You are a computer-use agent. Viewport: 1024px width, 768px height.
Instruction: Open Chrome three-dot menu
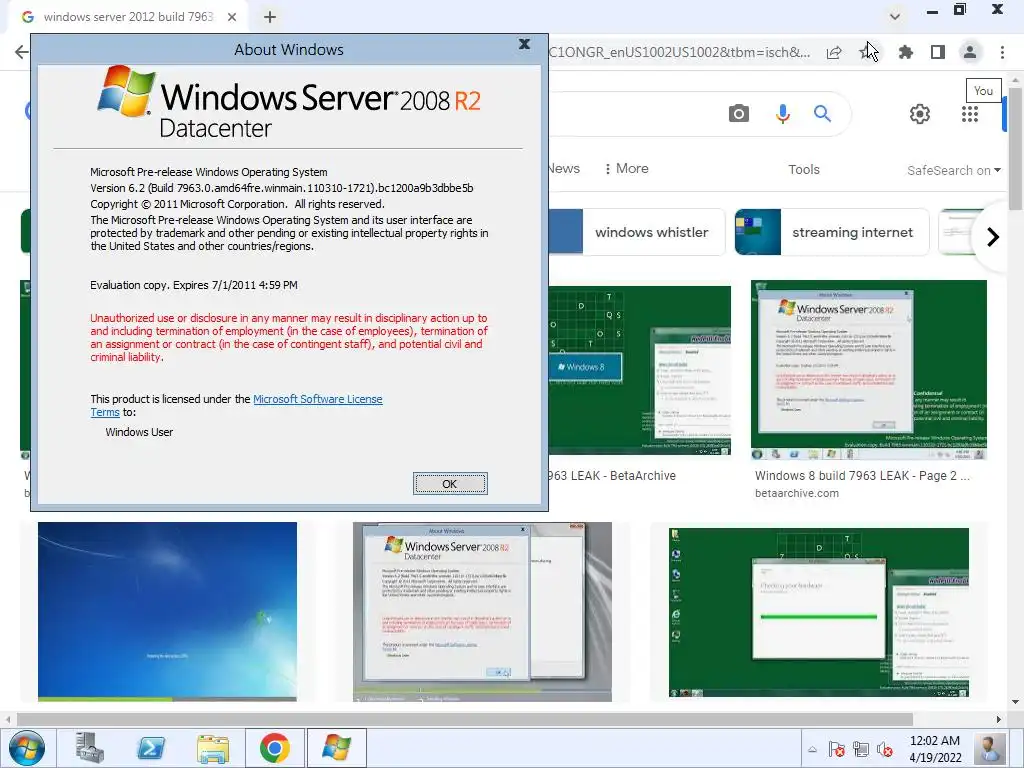tap(1002, 52)
